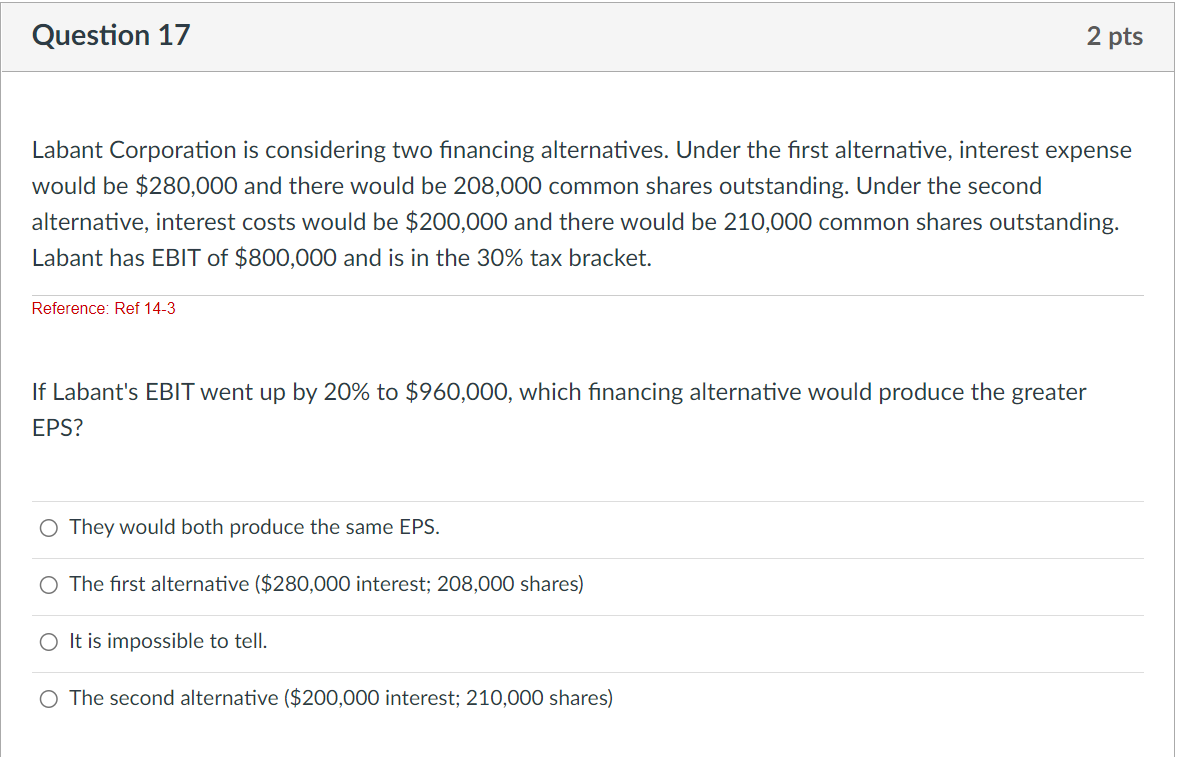The width and height of the screenshot is (1180, 757).
Task: Click the Labant Corporation description paragraph
Action: pos(580,203)
